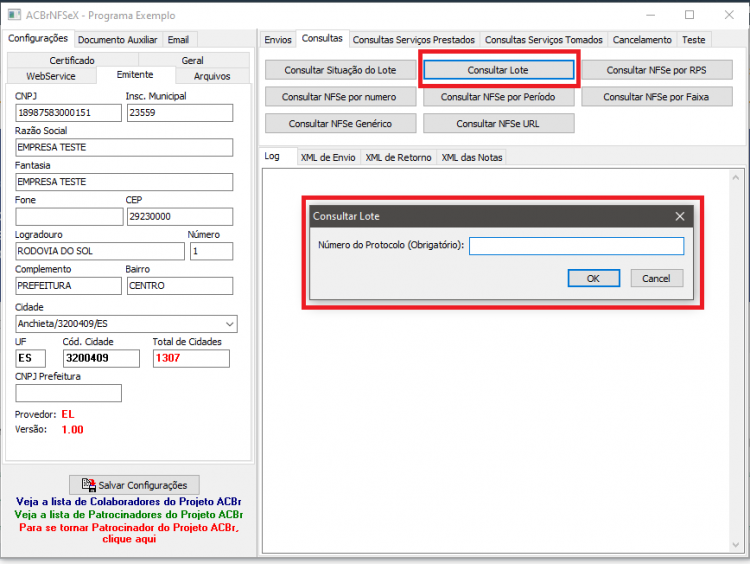Click the CNPJ Prefeitura field

click(x=68, y=393)
